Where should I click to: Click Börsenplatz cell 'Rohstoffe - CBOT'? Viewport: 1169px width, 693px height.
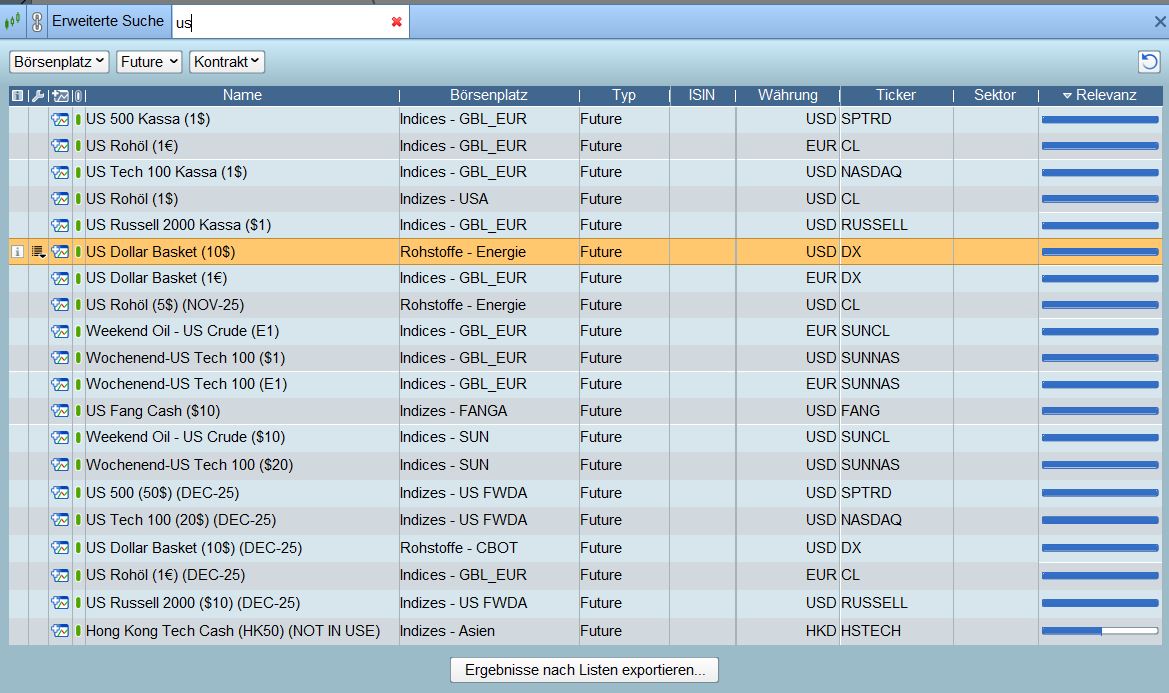459,548
